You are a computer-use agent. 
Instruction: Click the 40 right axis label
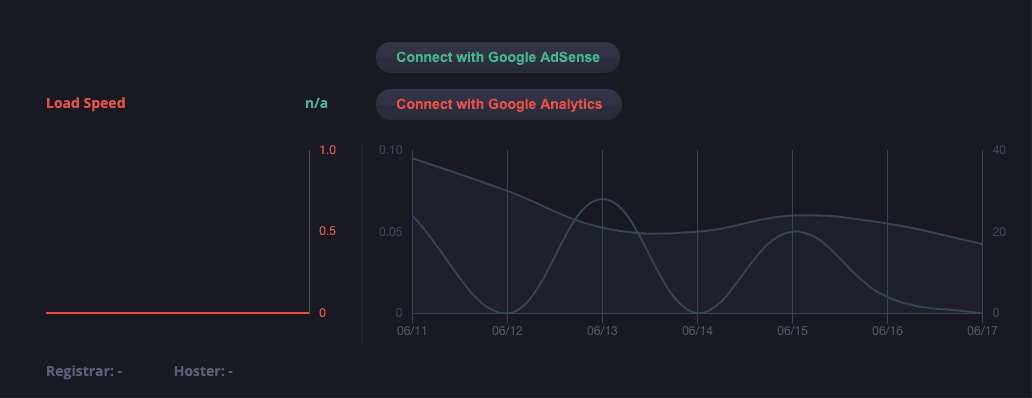(999, 150)
